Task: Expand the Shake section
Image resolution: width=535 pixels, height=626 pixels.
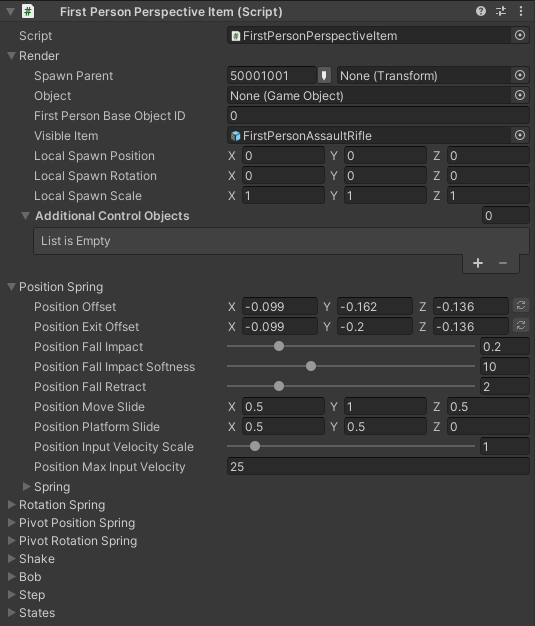Action: coord(12,559)
